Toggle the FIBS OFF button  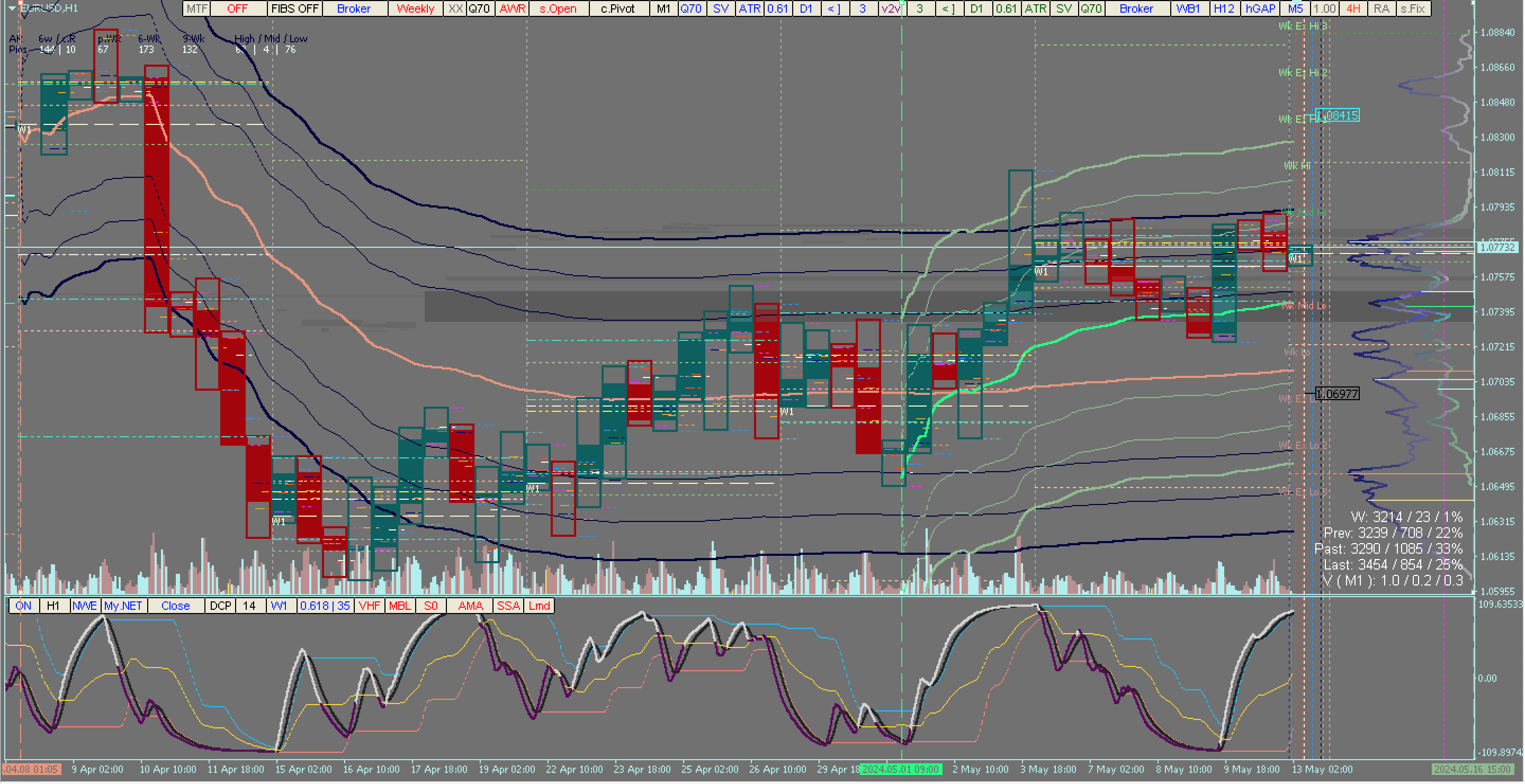(x=295, y=8)
